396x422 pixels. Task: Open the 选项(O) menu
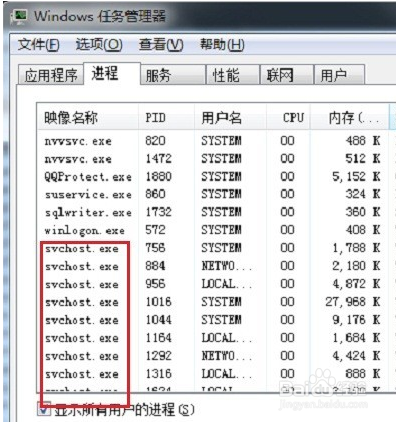click(99, 44)
